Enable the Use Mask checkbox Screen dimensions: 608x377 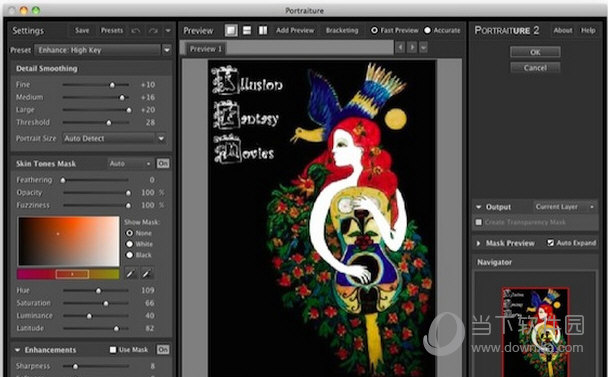[x=113, y=350]
